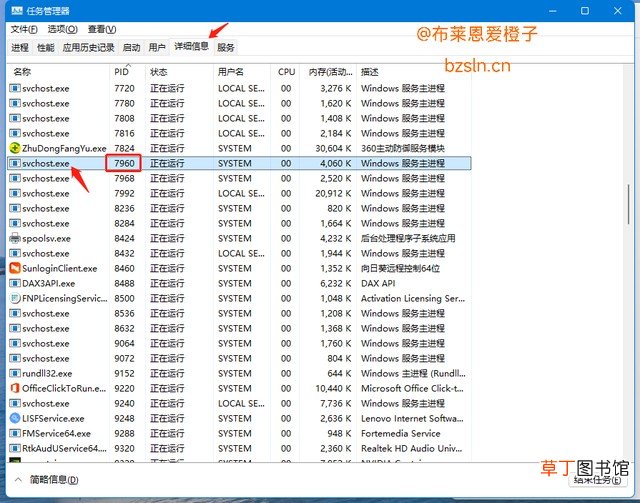
Task: Click the spoolsv.exe printer icon
Action: click(15, 238)
